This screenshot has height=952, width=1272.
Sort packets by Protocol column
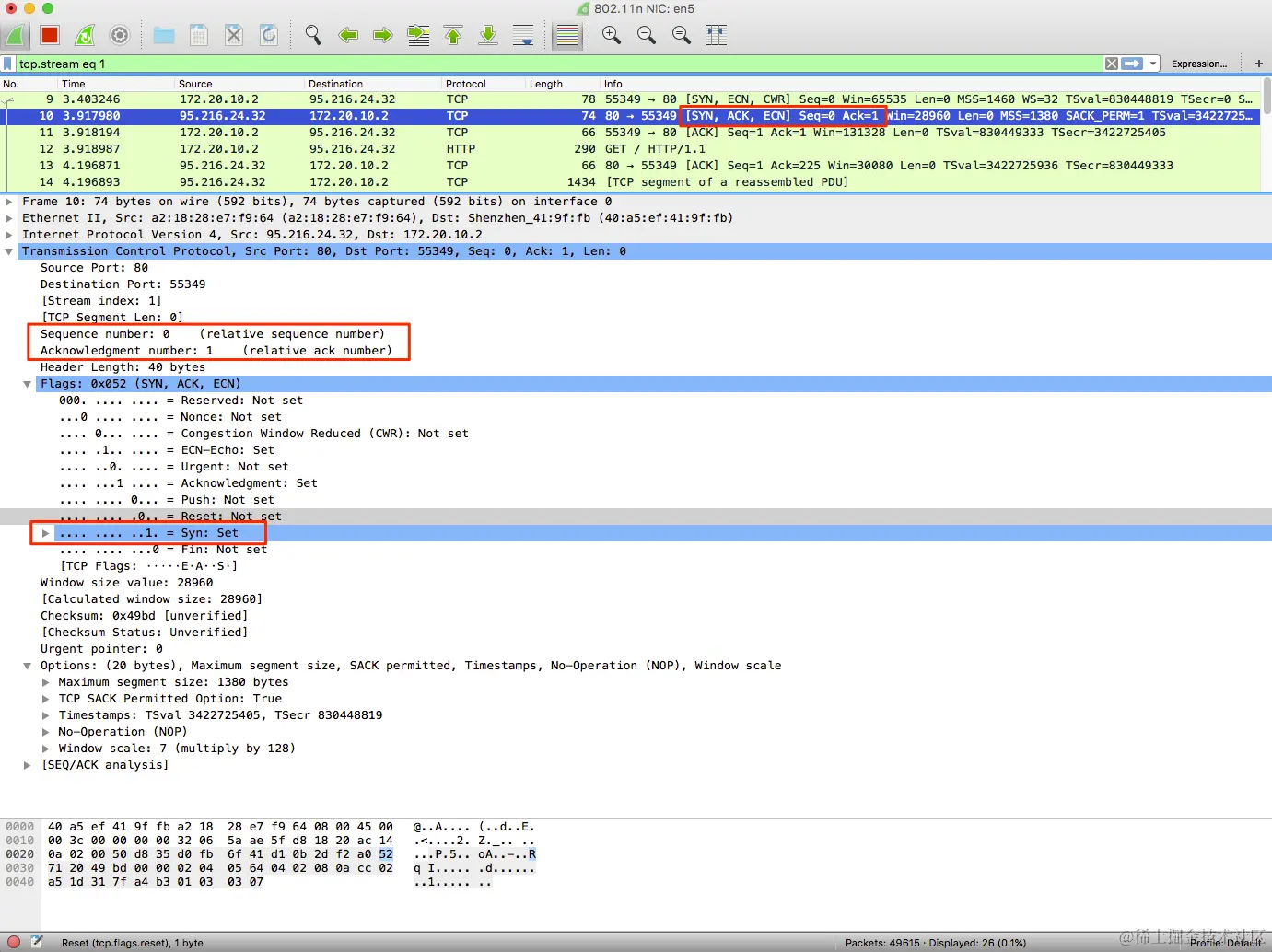tap(484, 84)
